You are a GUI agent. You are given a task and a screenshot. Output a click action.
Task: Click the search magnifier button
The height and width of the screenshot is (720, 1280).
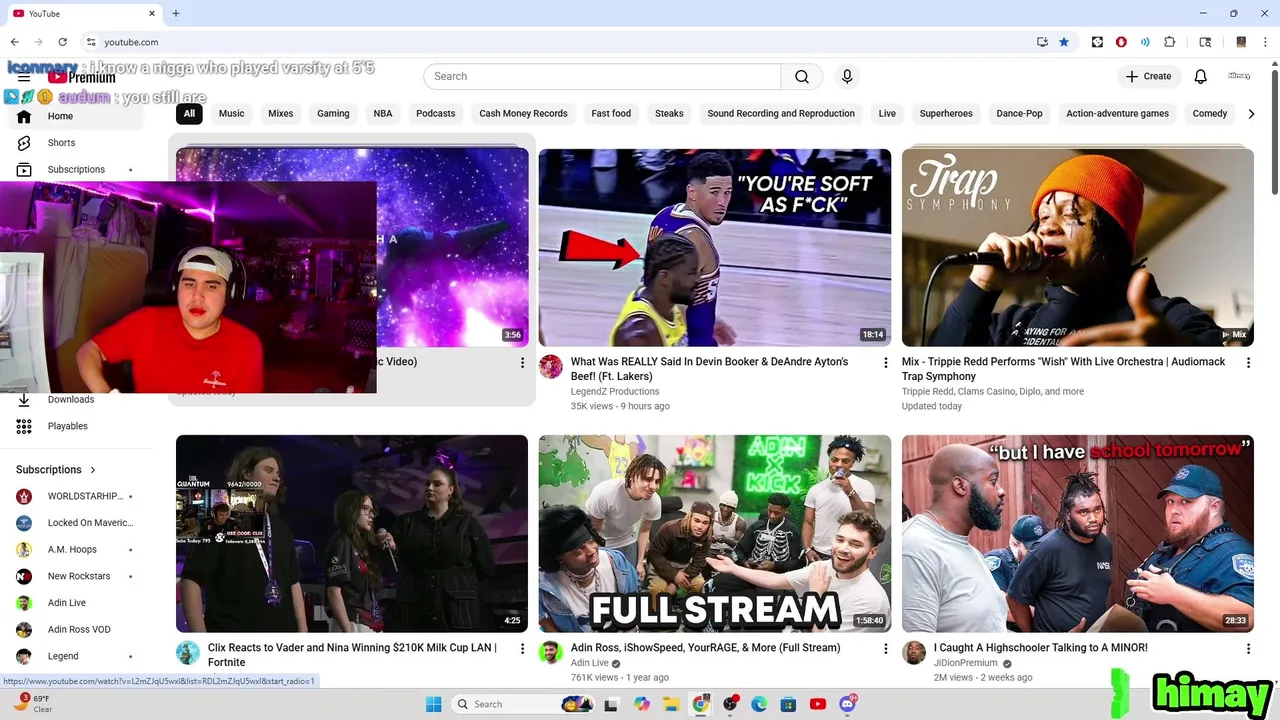pyautogui.click(x=802, y=76)
